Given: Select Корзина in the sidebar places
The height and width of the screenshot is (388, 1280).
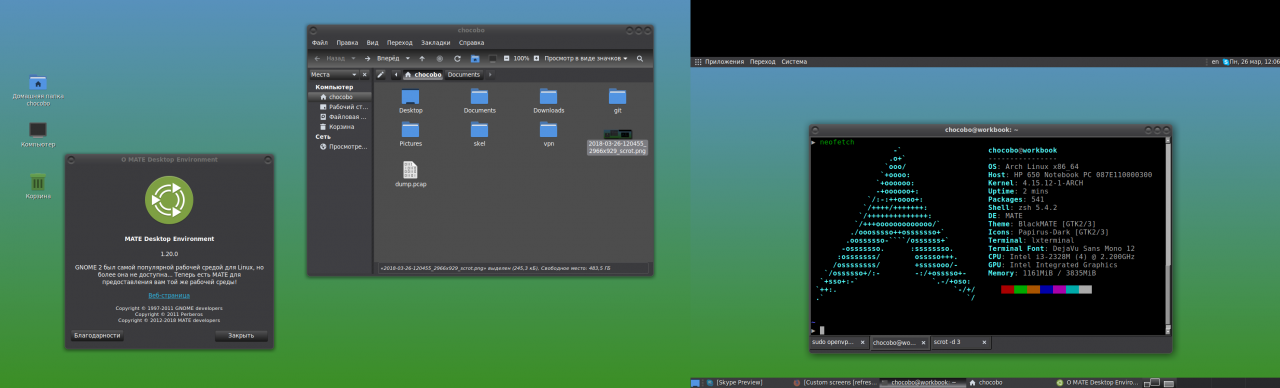Looking at the screenshot, I should tap(340, 127).
